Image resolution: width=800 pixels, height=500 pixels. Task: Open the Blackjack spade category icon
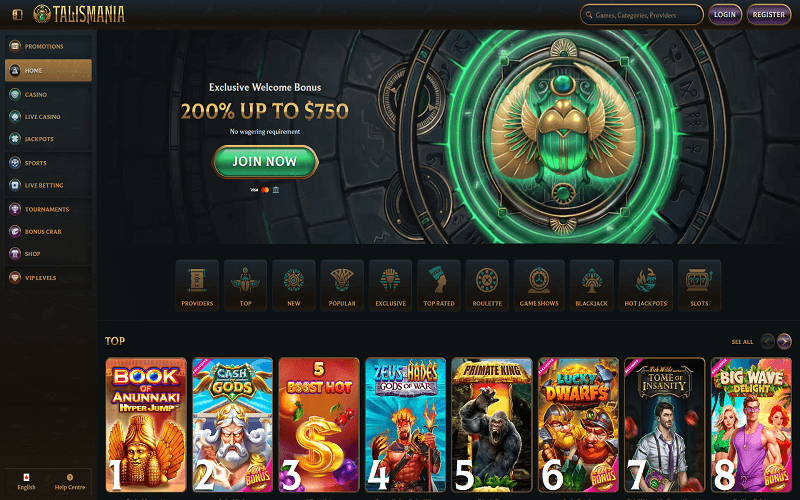[x=592, y=285]
